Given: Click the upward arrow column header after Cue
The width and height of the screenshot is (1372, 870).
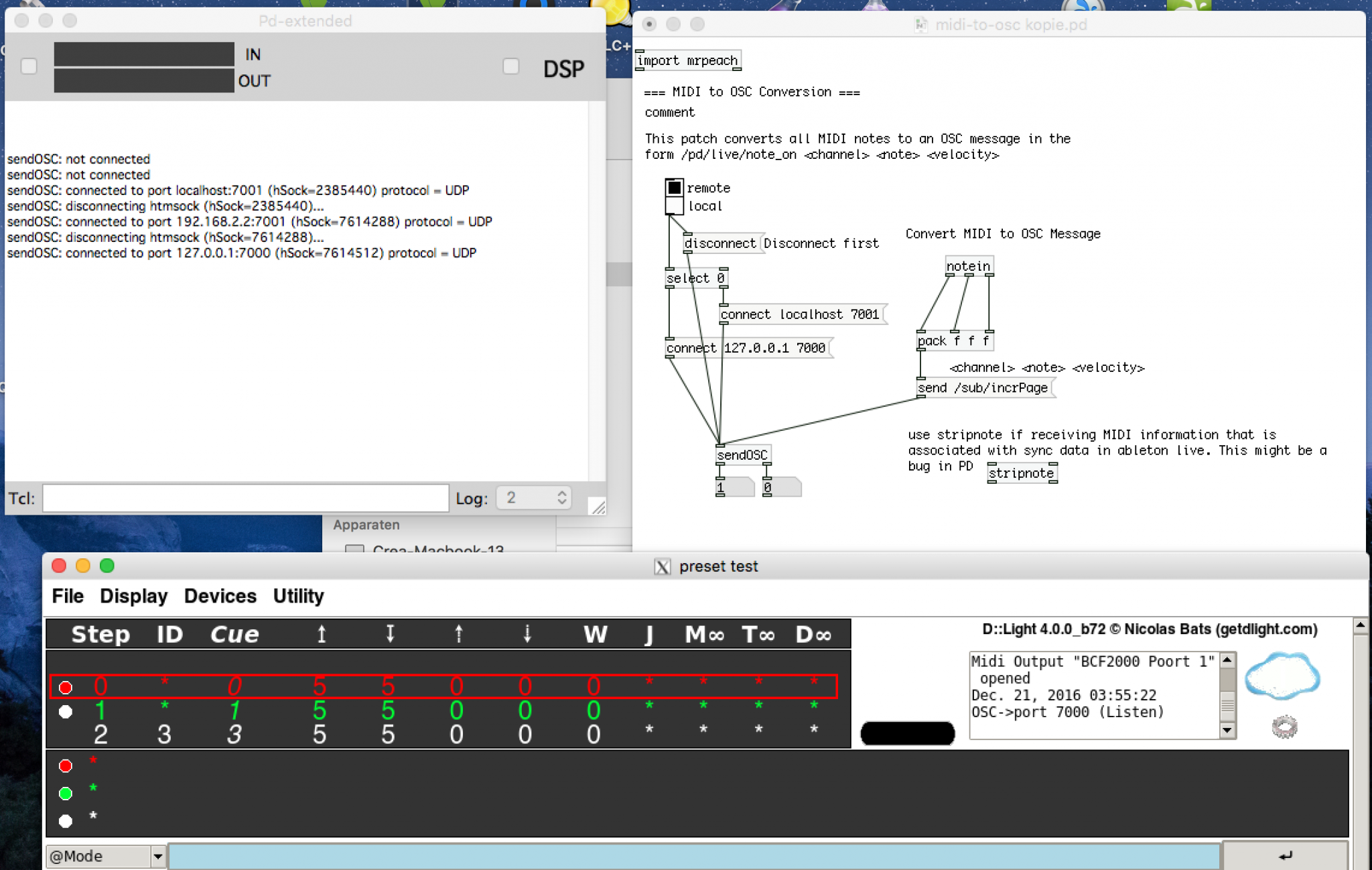Looking at the screenshot, I should point(322,634).
